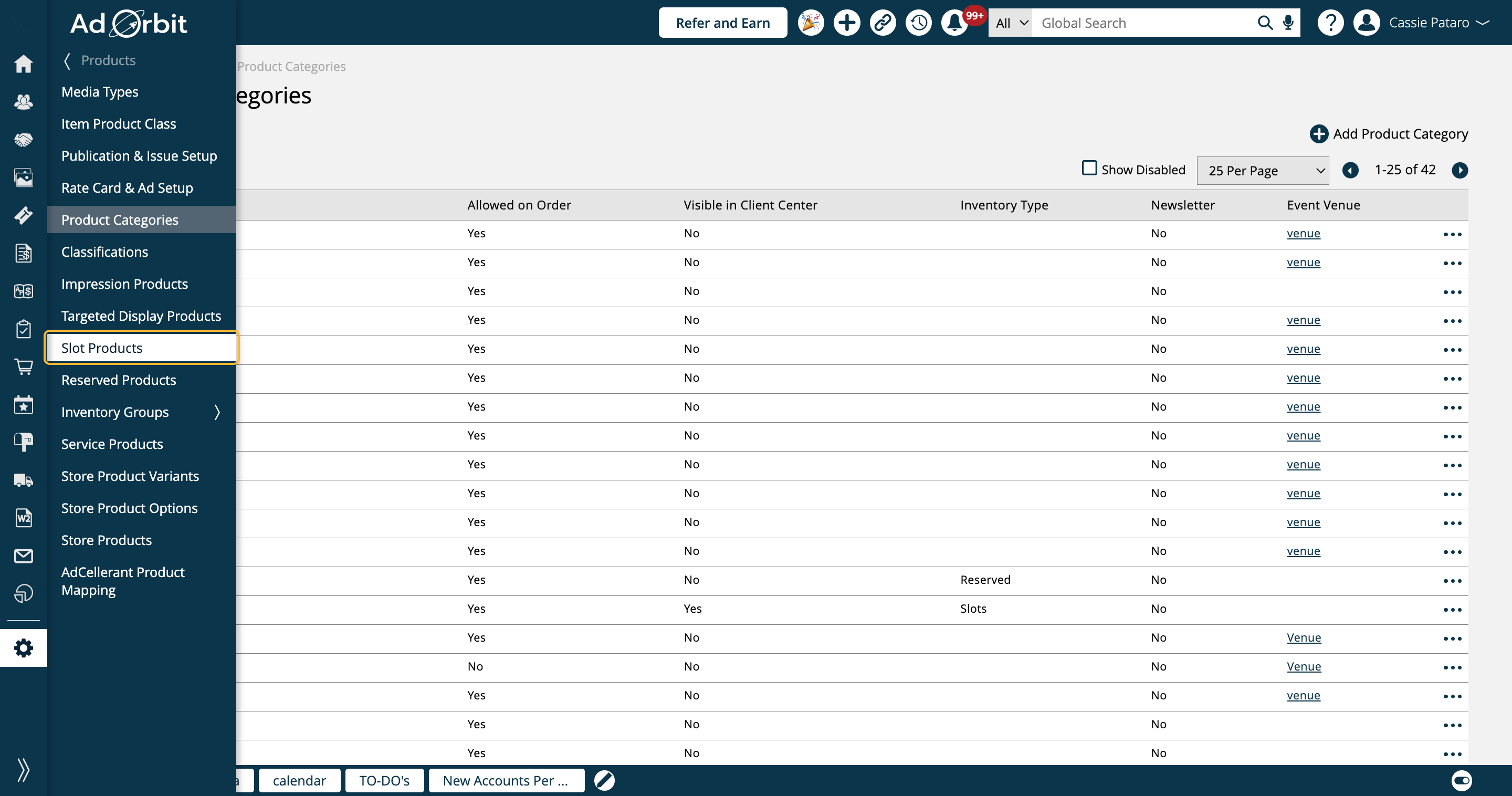The height and width of the screenshot is (796, 1512).
Task: Click the plus quick-add icon in header
Action: [846, 23]
